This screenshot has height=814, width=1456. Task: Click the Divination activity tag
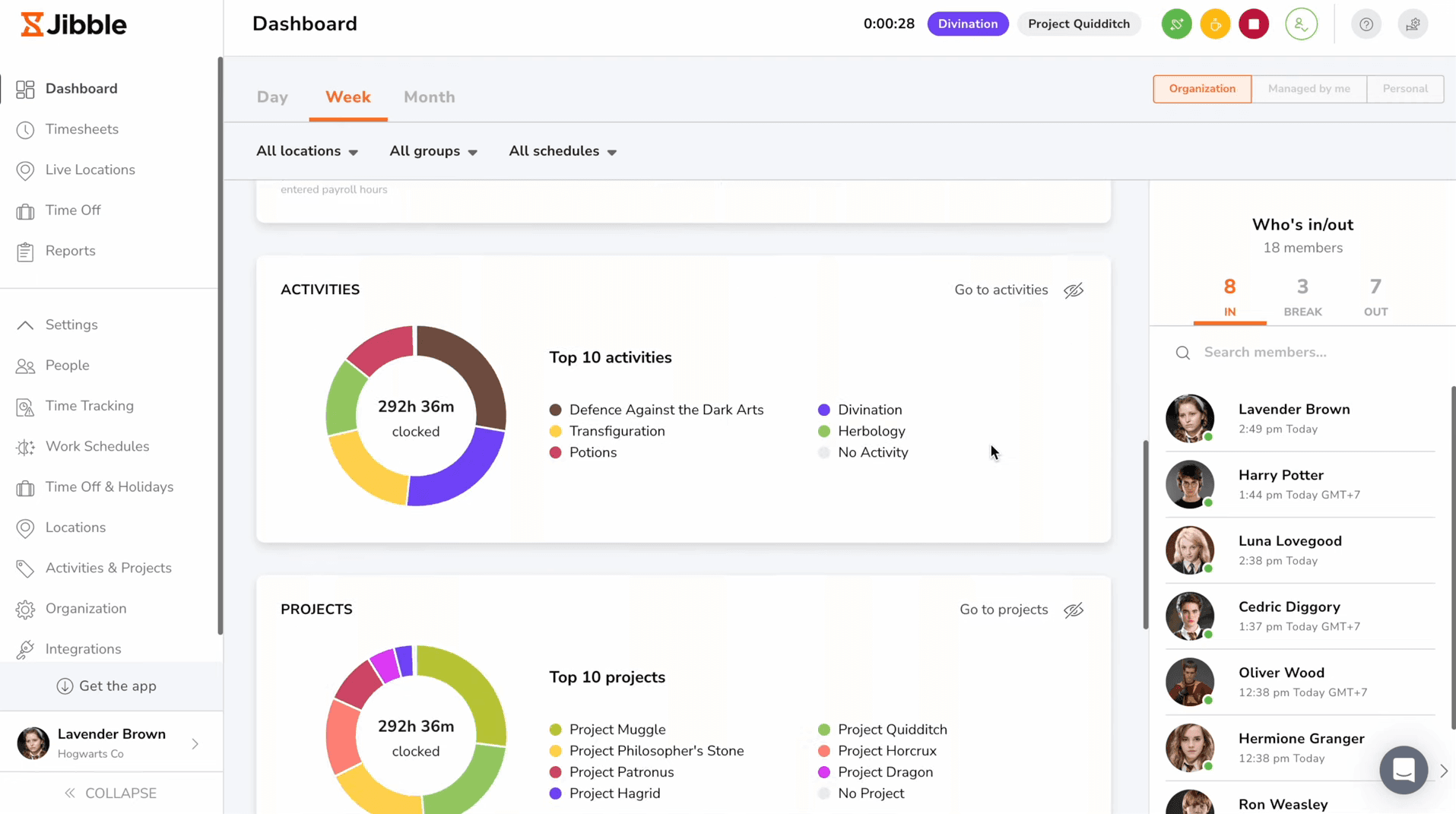pos(967,24)
